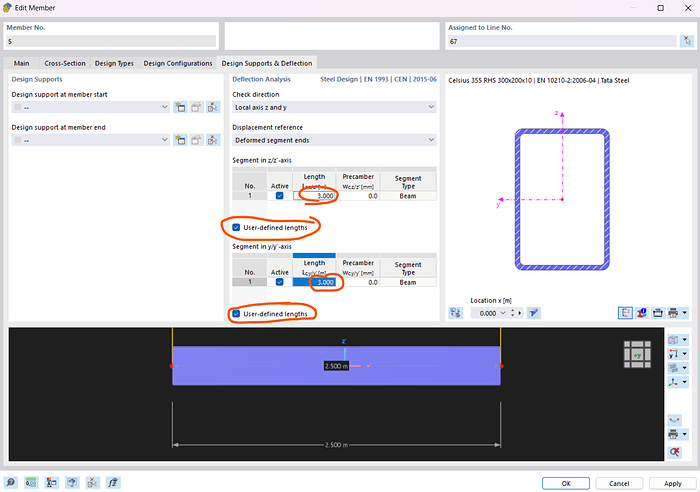
Task: Click the Location x value field
Action: 490,313
